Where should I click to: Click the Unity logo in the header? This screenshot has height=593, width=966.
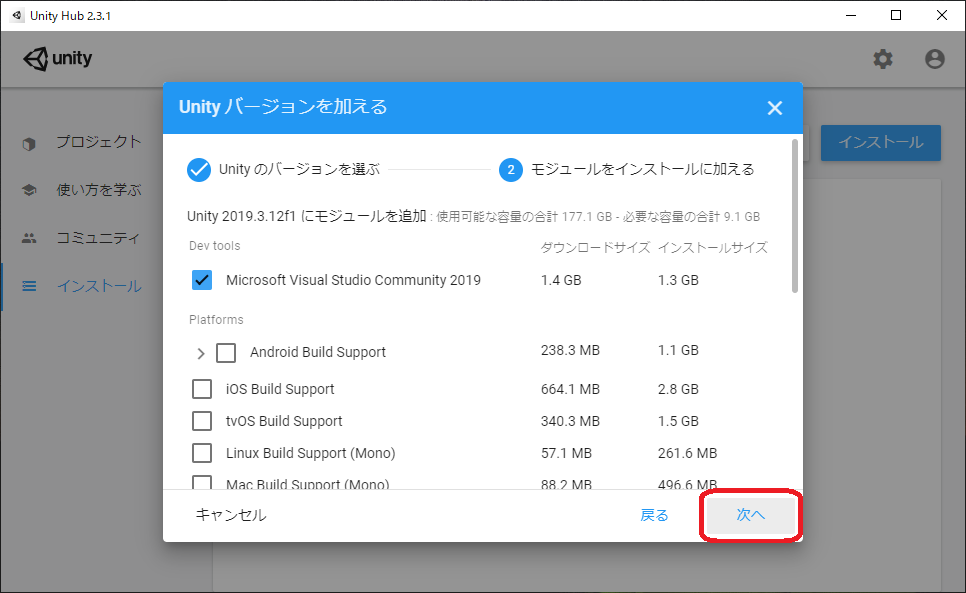click(57, 59)
